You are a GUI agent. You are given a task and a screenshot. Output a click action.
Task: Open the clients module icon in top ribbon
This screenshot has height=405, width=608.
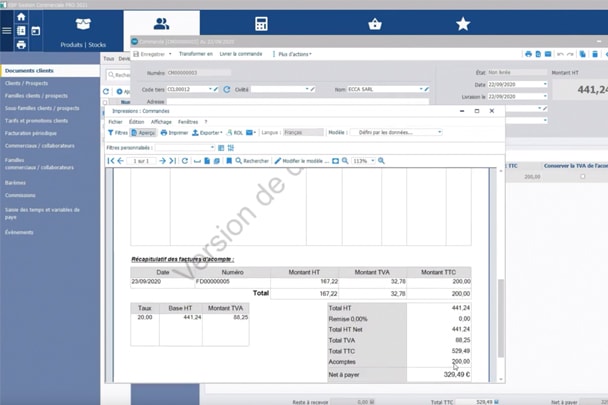[161, 24]
